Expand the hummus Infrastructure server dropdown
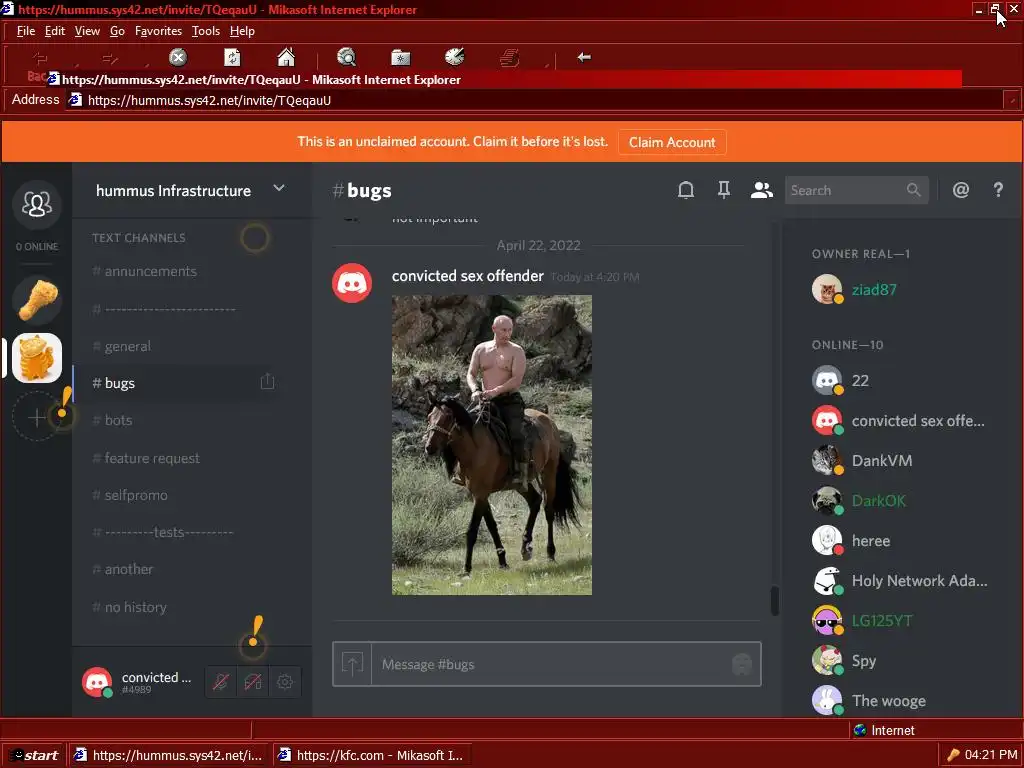This screenshot has width=1024, height=768. (x=279, y=189)
